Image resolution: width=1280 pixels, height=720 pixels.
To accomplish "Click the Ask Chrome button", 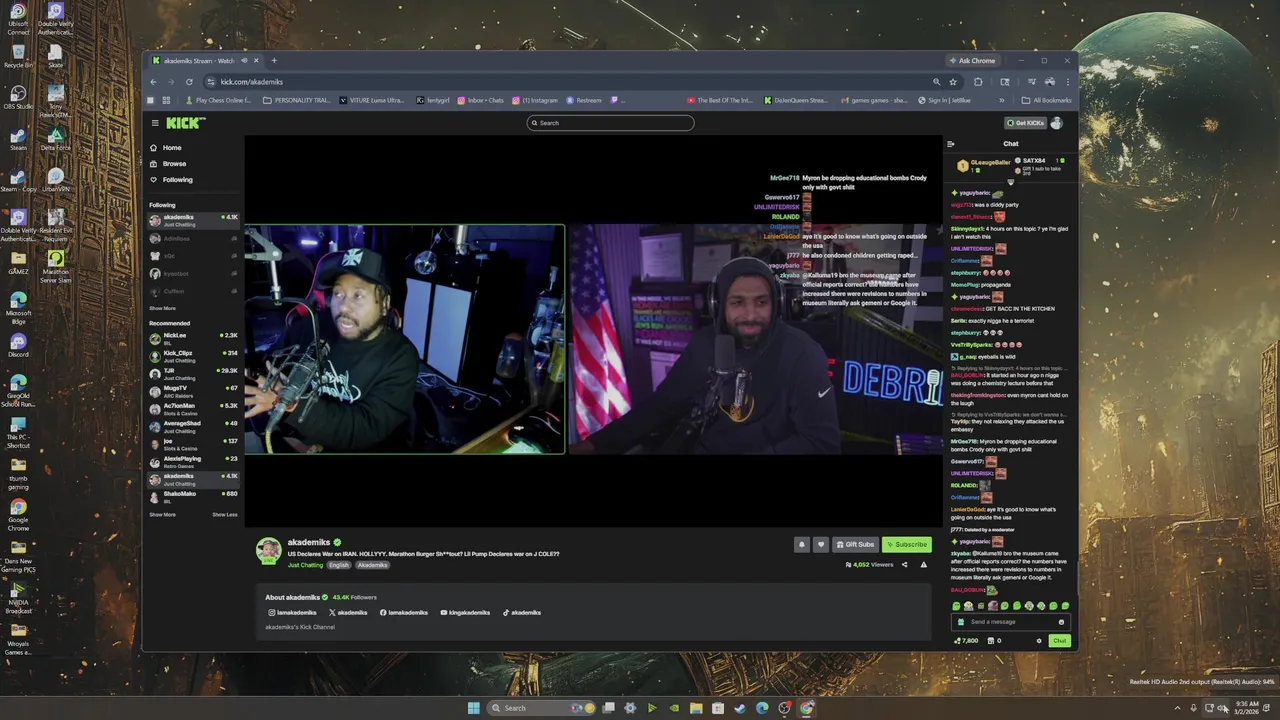I will (971, 61).
